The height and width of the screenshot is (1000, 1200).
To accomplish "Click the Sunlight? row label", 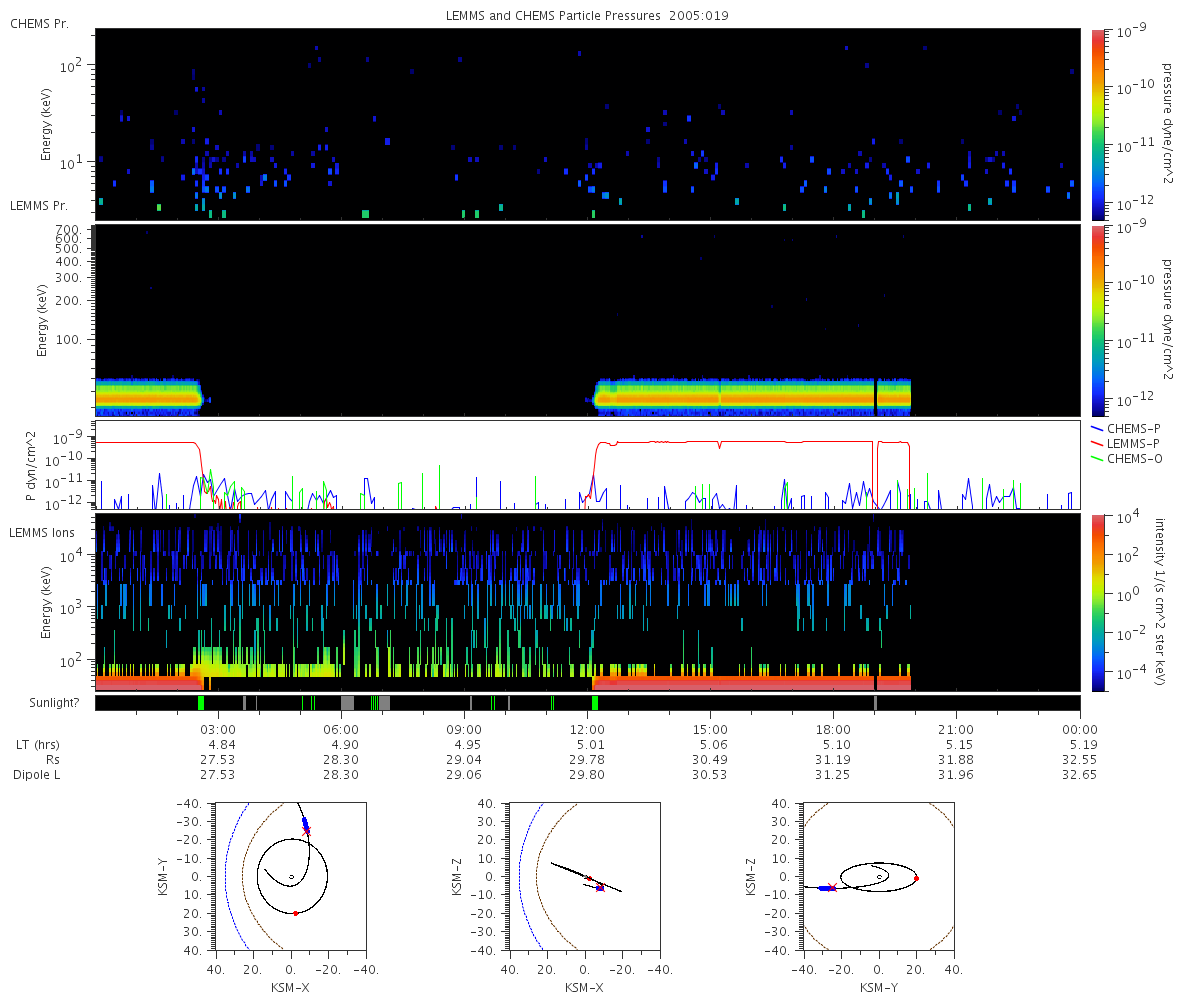I will point(44,703).
